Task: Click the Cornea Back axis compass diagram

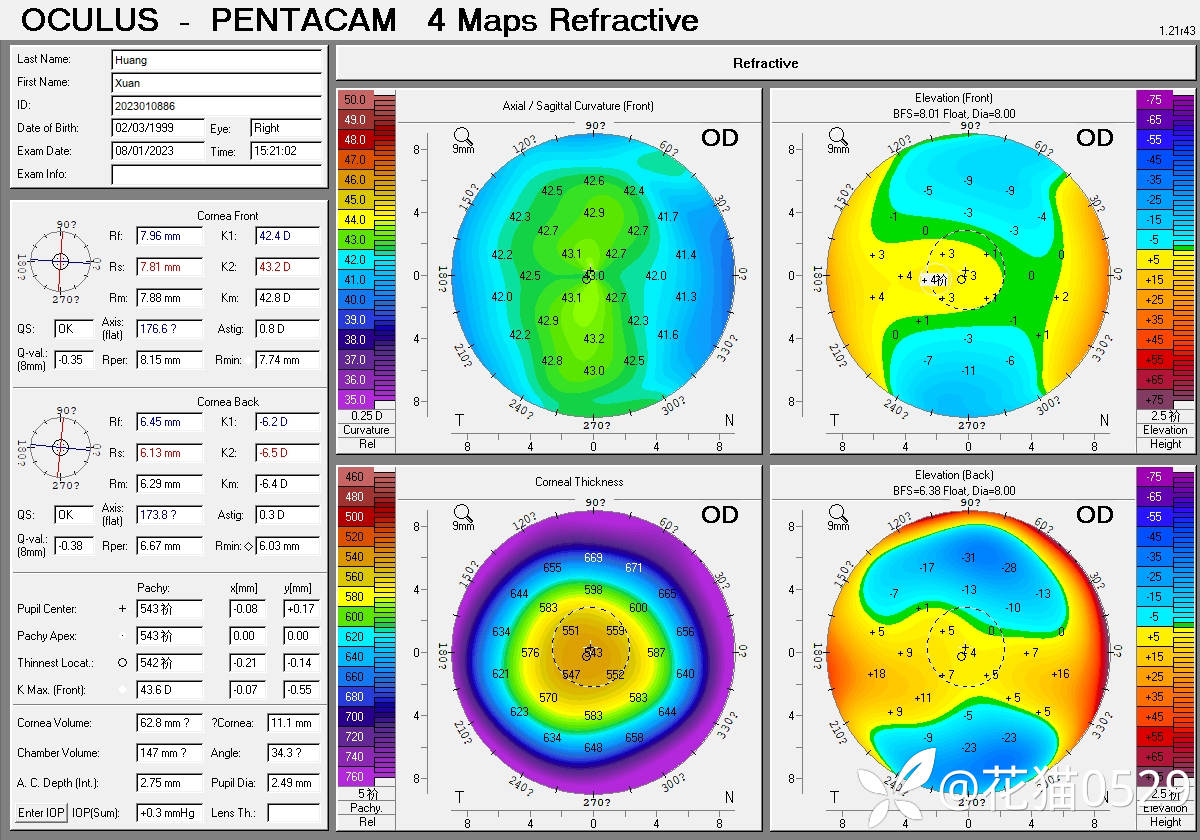Action: click(61, 446)
